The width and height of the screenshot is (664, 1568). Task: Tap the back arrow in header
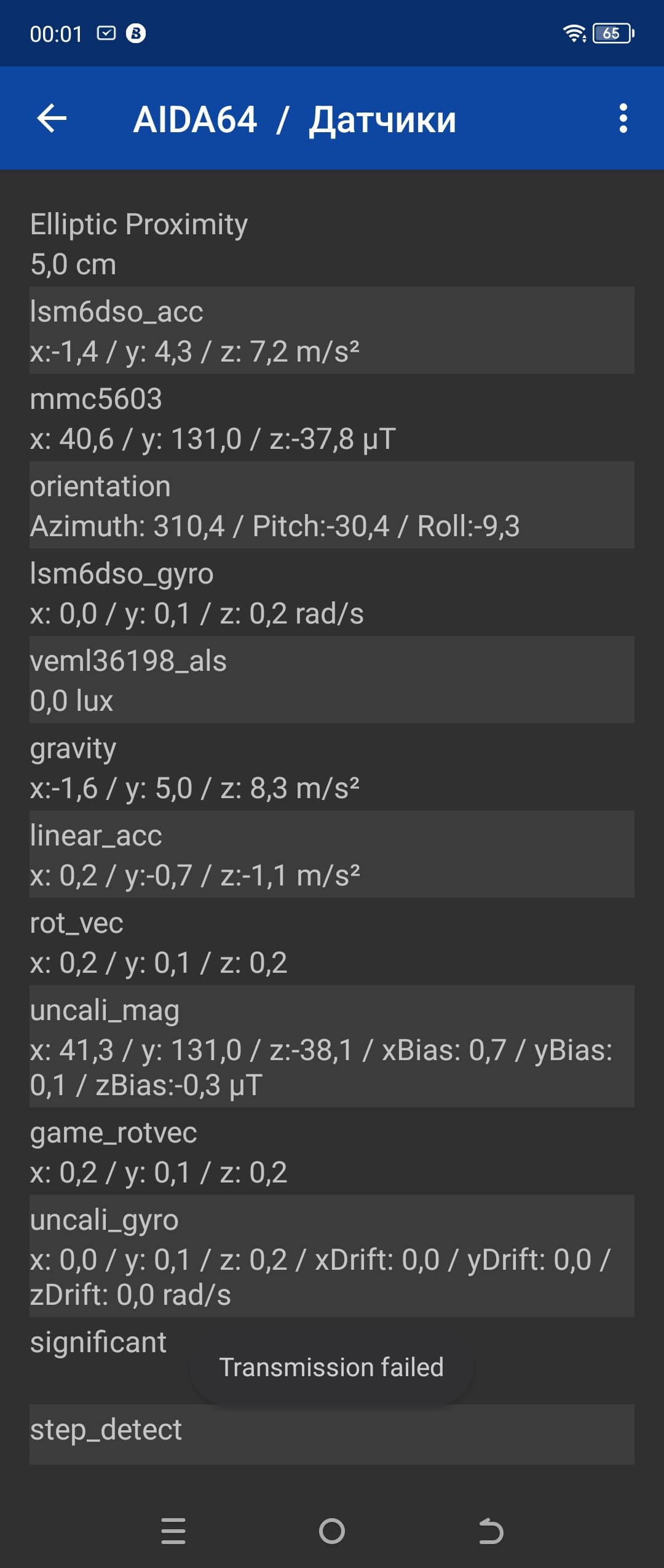point(52,118)
